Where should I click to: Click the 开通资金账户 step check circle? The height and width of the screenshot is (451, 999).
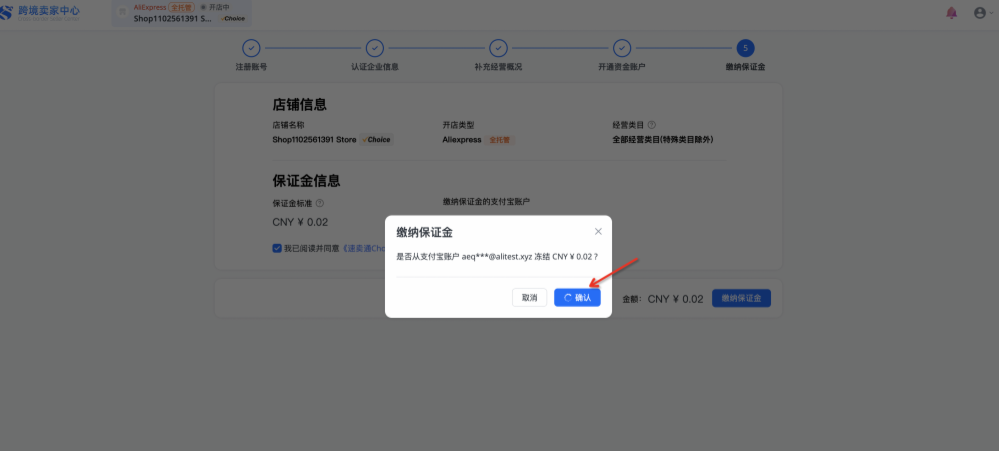pyautogui.click(x=622, y=48)
